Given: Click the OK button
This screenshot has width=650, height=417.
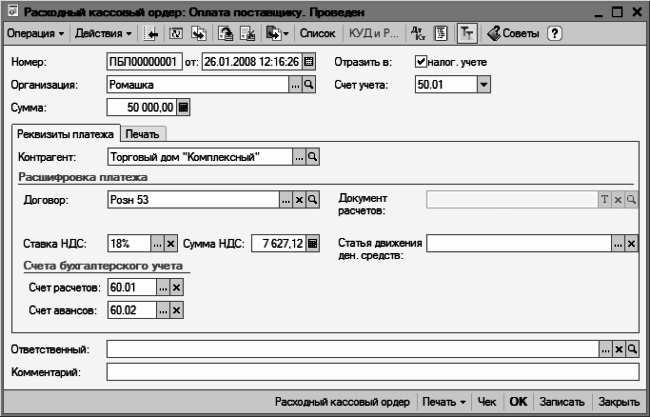Looking at the screenshot, I should tap(518, 402).
